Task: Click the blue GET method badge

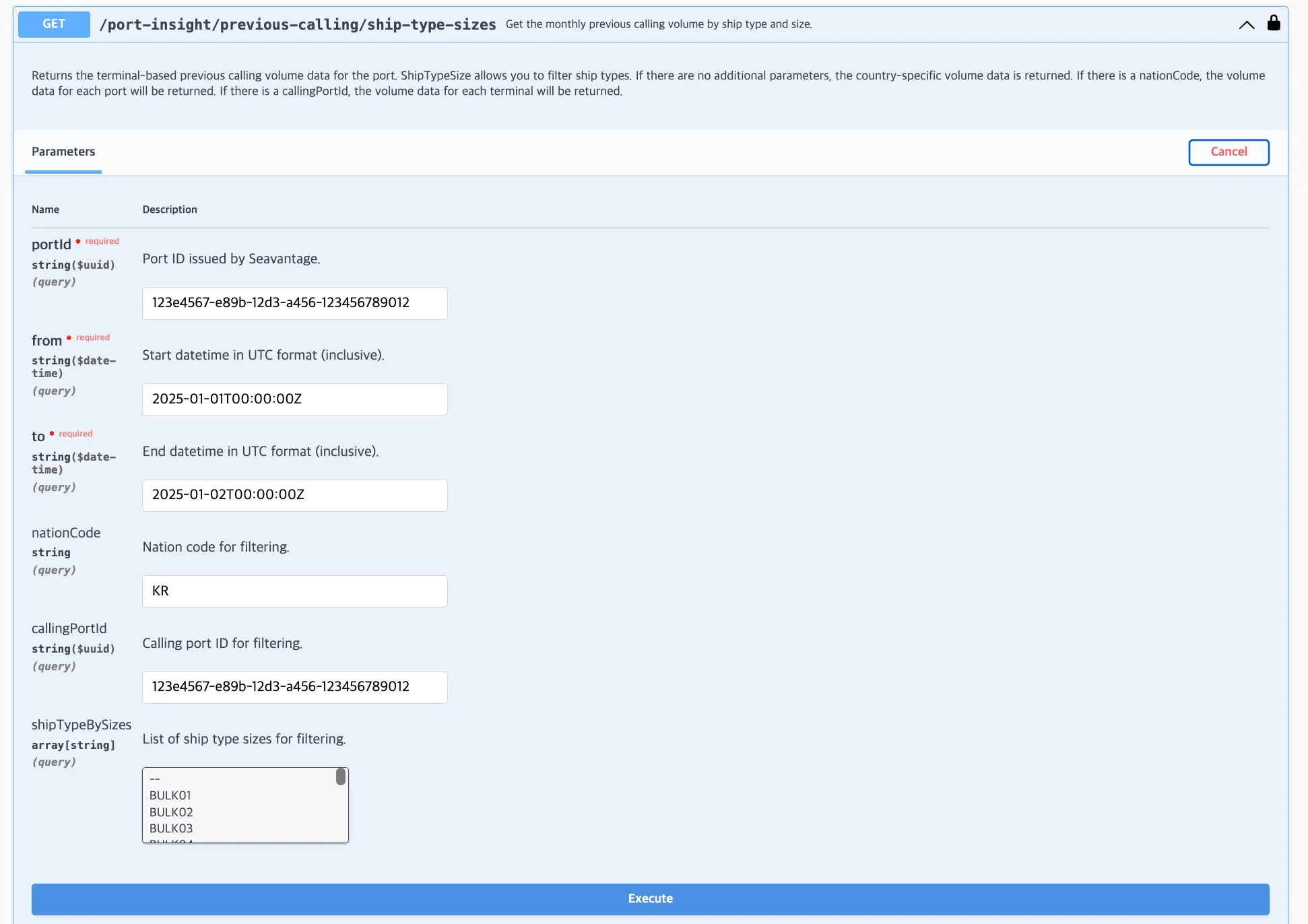Action: 54,24
